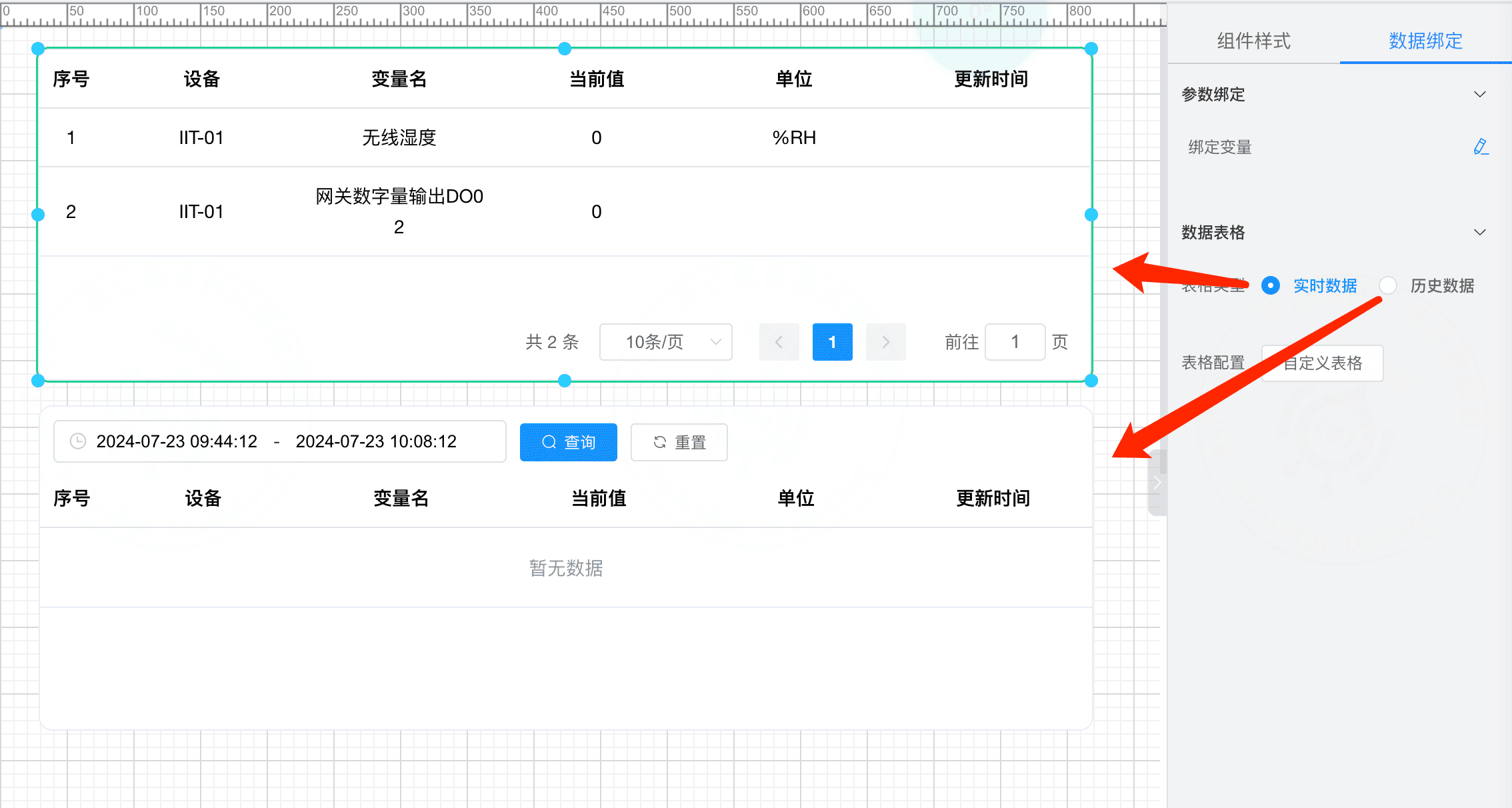Screen dimensions: 1512x808
Task: Click the 自定义表格 button
Action: point(1322,363)
